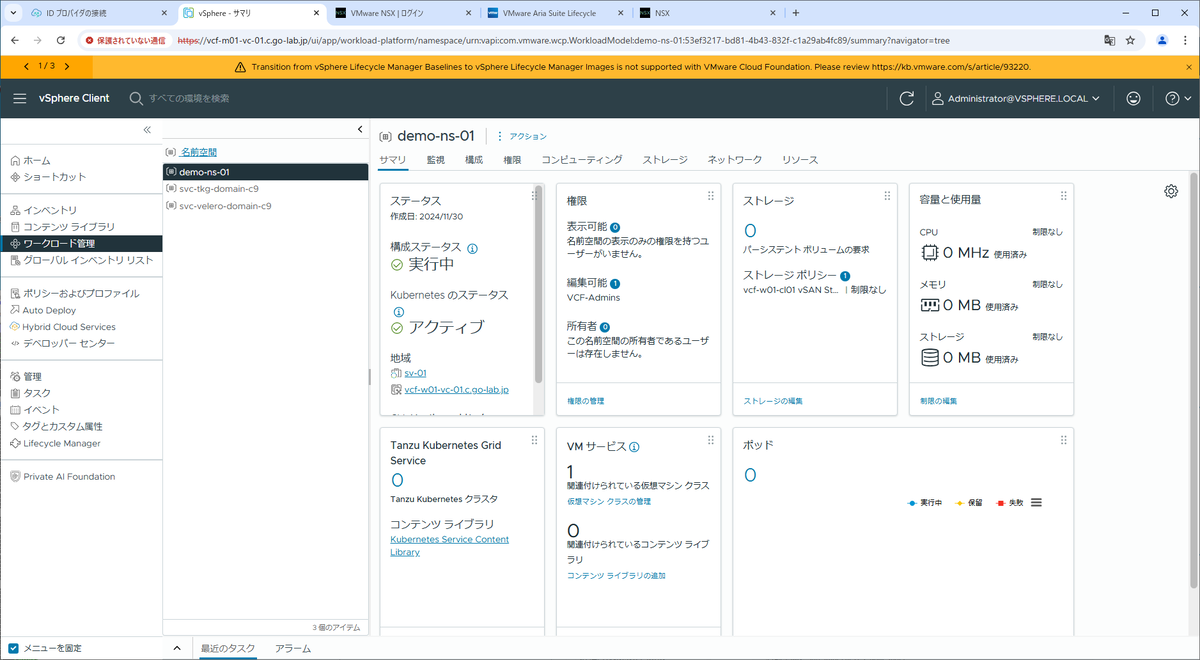Click the search box for all environments
The image size is (1200, 660).
point(190,98)
